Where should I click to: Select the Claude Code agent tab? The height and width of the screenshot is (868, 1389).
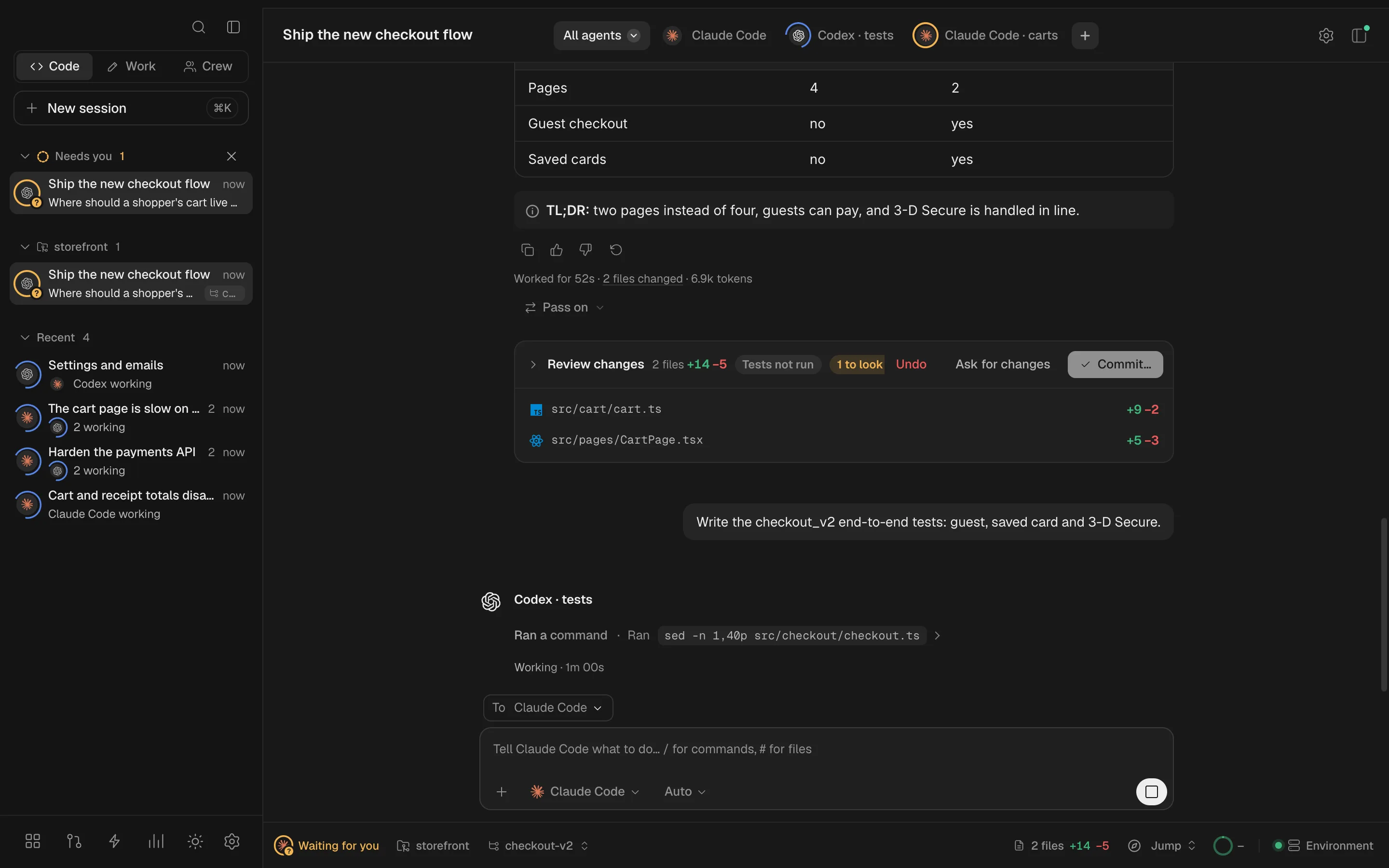tap(715, 36)
